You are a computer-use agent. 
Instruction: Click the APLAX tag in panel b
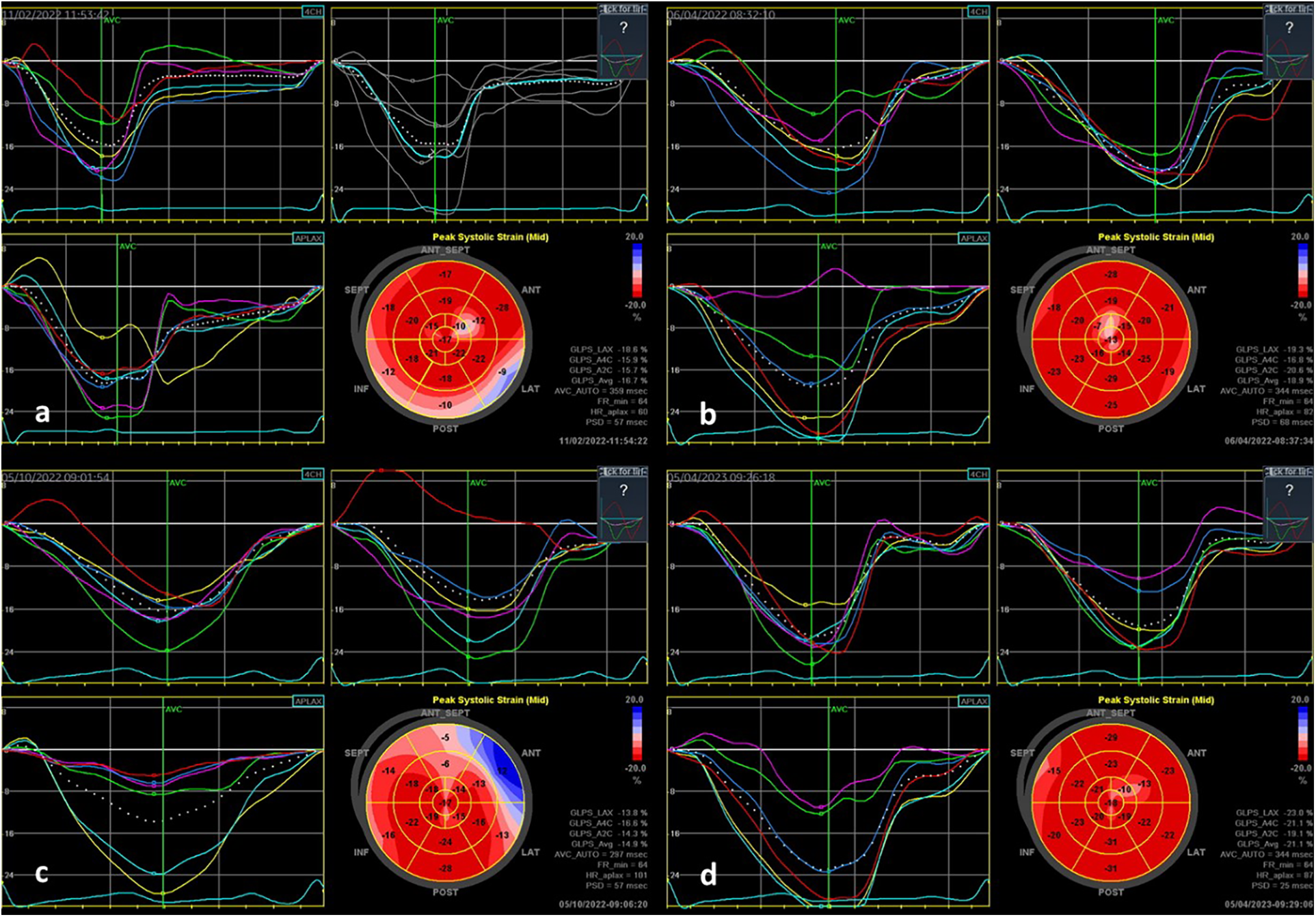pyautogui.click(x=973, y=238)
